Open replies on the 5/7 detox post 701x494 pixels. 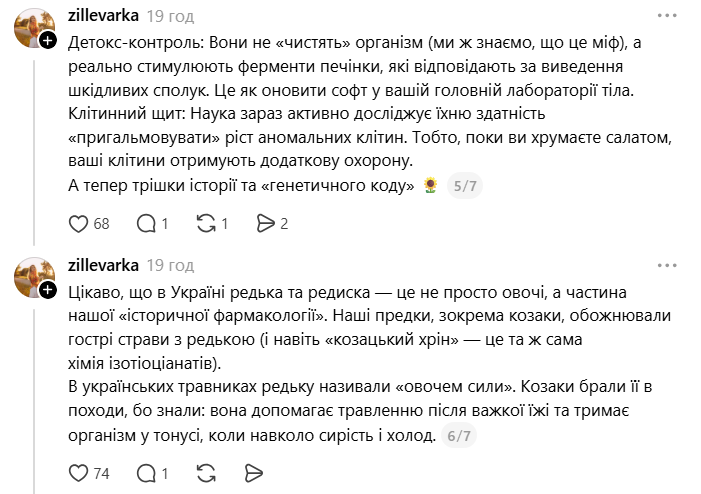(146, 224)
